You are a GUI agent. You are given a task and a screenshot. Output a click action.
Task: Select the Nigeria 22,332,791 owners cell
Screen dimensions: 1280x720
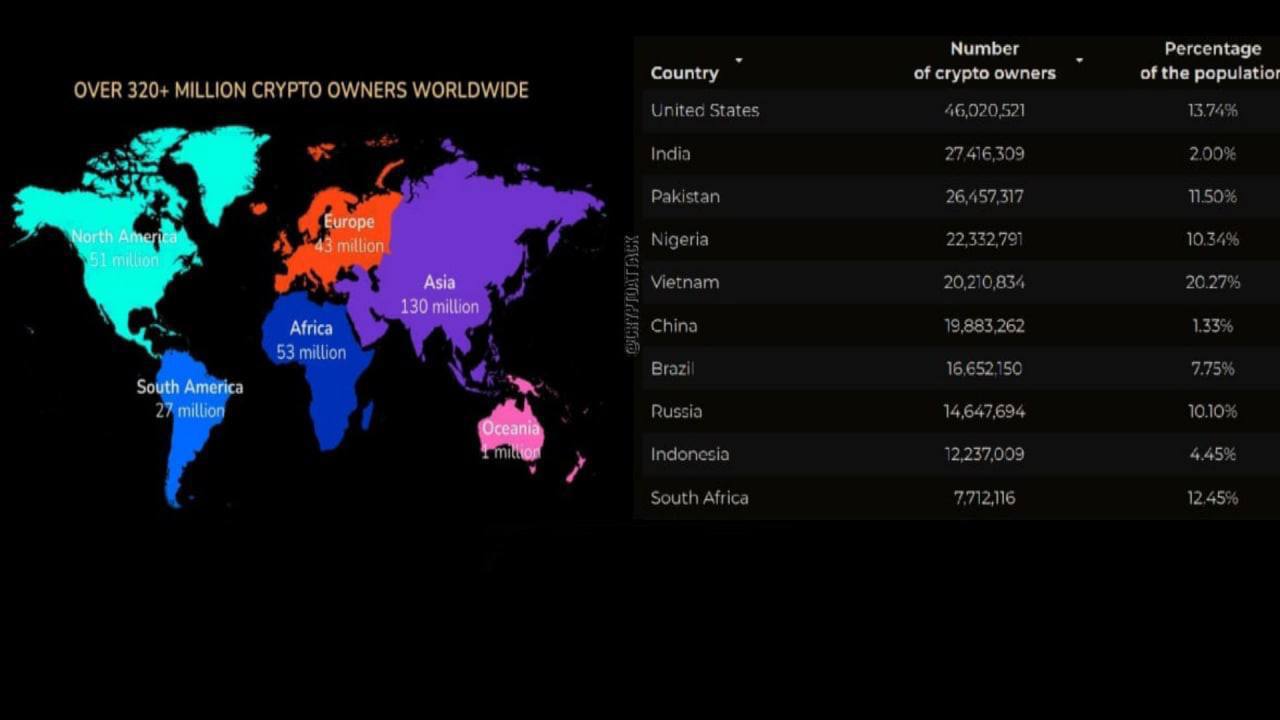tap(984, 240)
